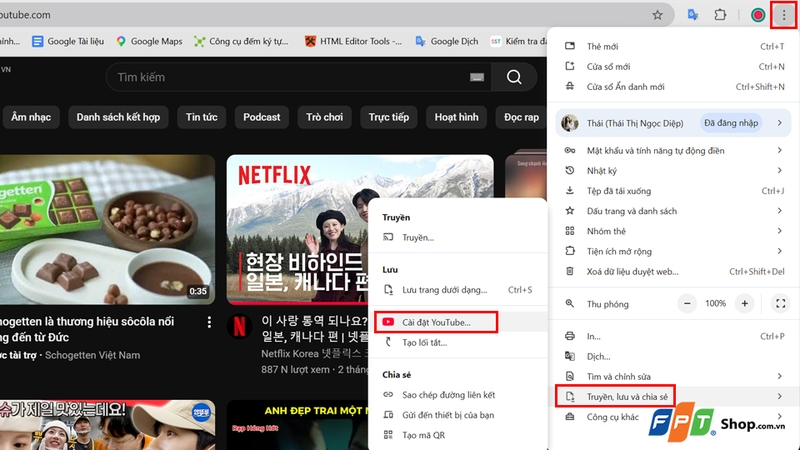Click the Chrome three-dot menu button

(784, 15)
